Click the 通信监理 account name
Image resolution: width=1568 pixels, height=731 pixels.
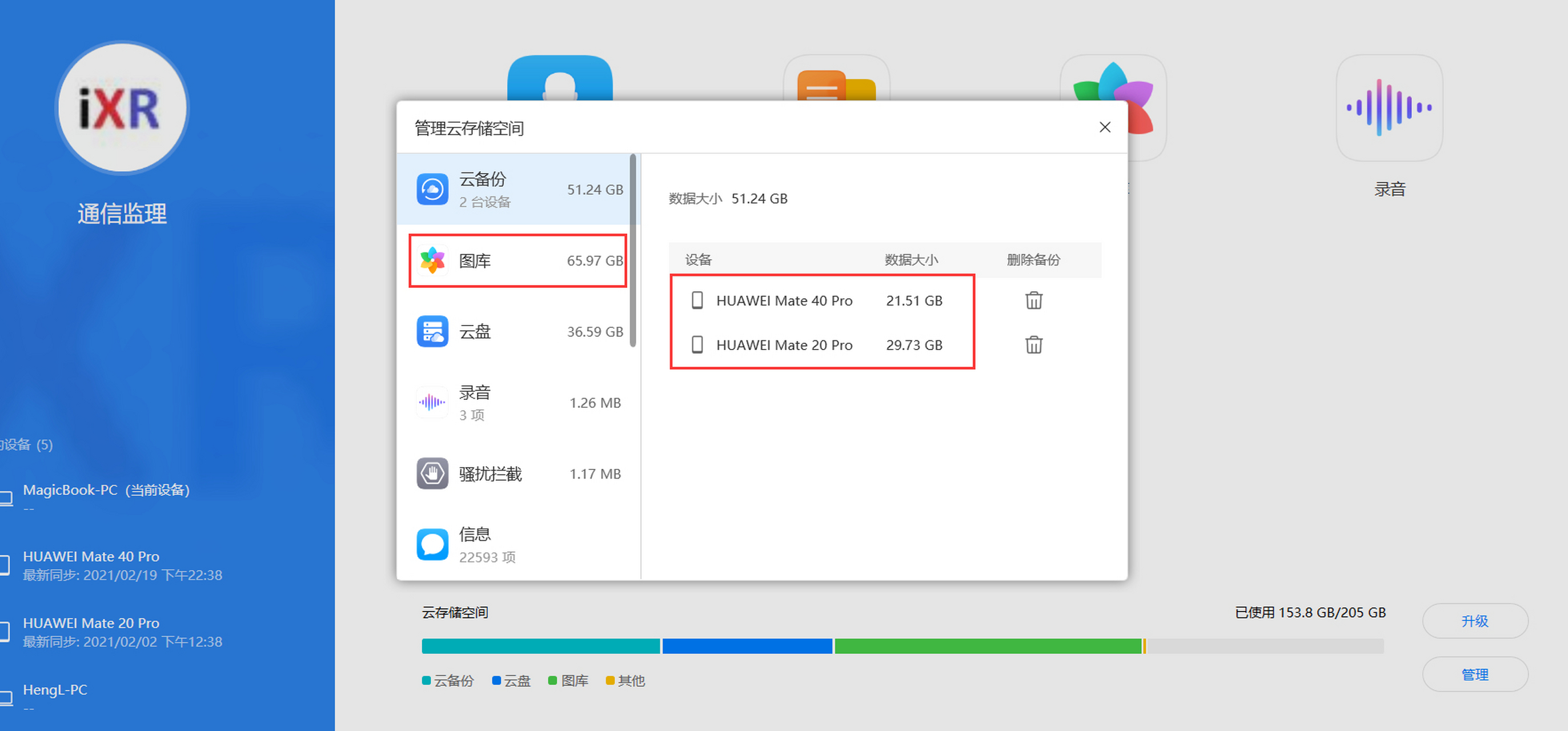pos(122,214)
